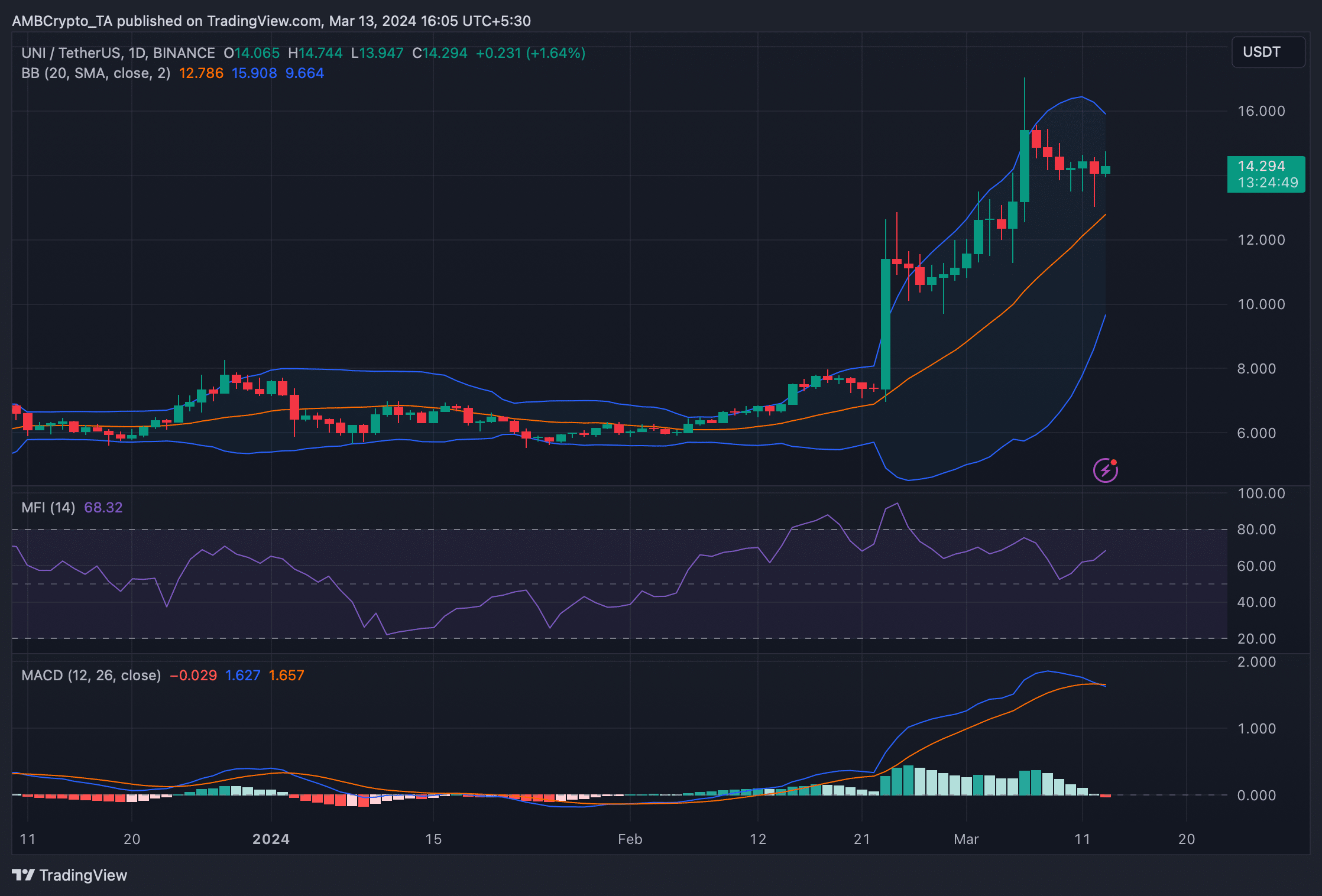
Task: Click the MFI (14) indicator legend
Action: 48,508
